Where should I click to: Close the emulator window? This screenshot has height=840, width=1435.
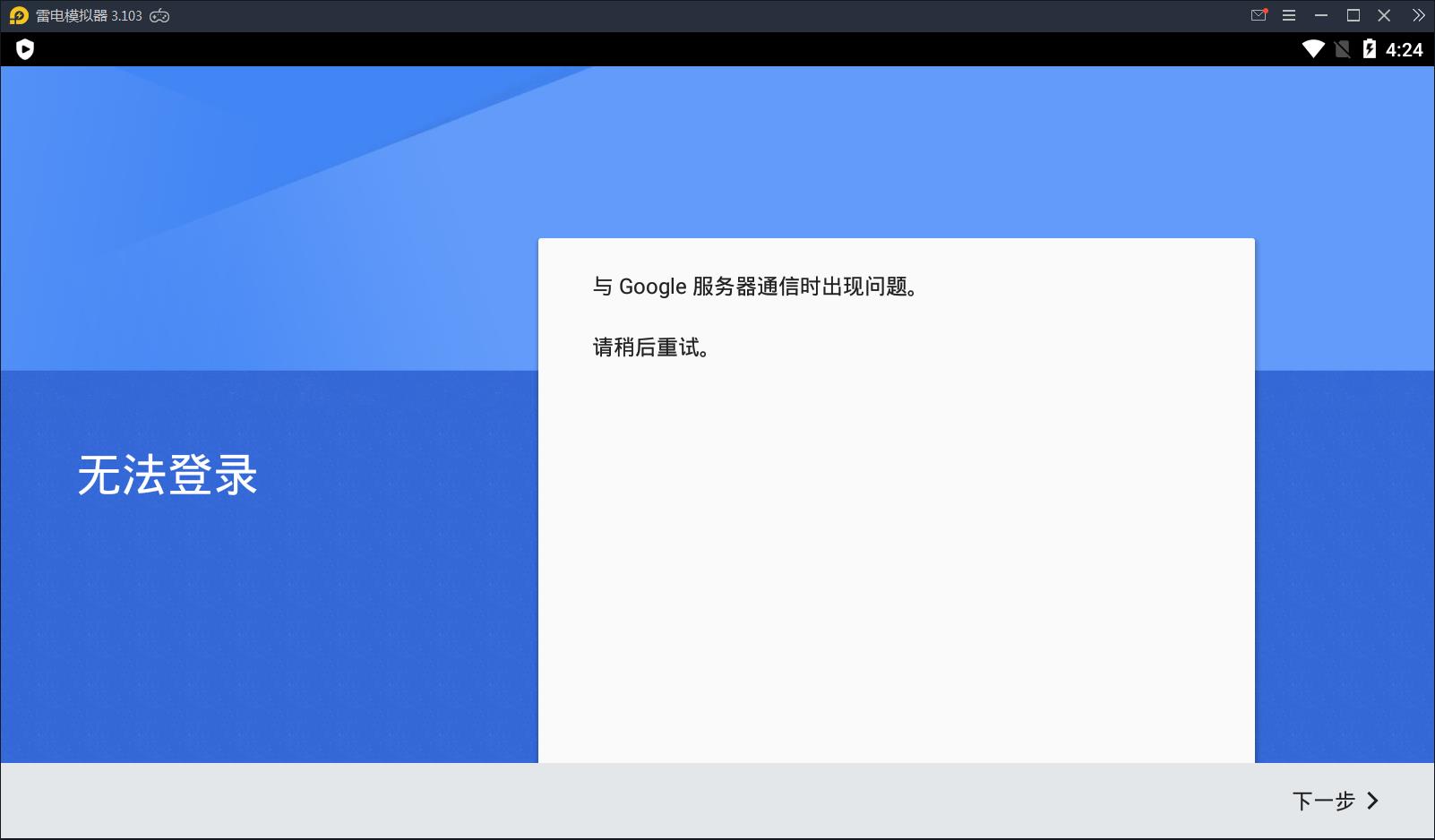tap(1384, 15)
